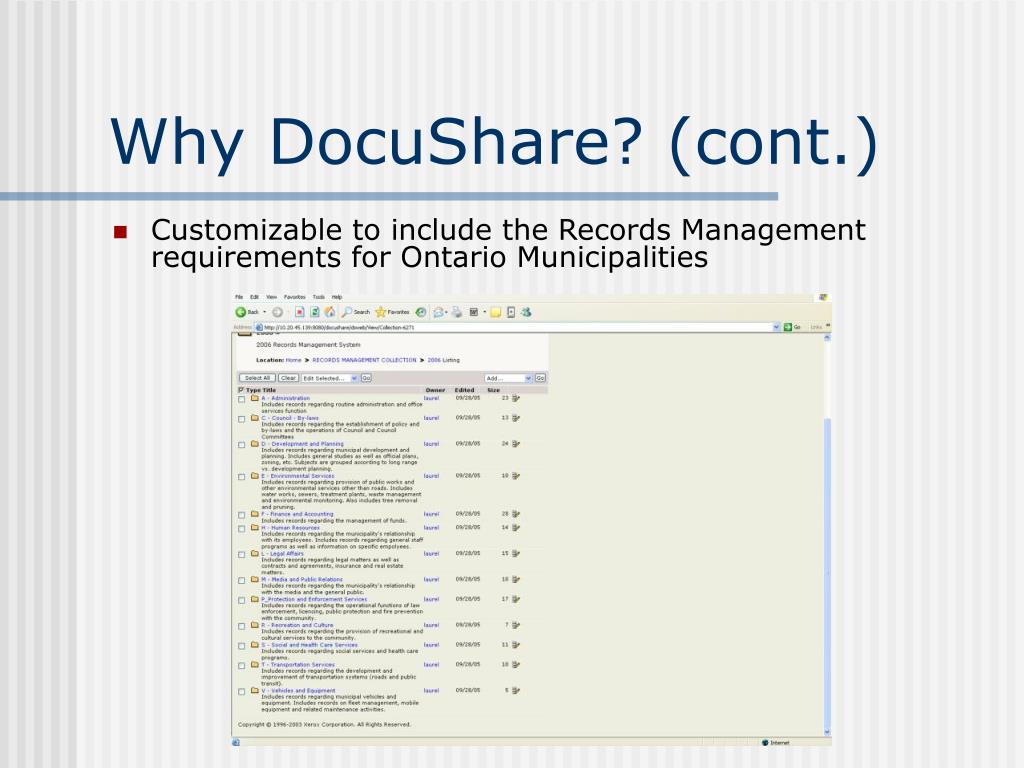The image size is (1024, 768).
Task: Click the Messenger toolbar icon
Action: (526, 312)
